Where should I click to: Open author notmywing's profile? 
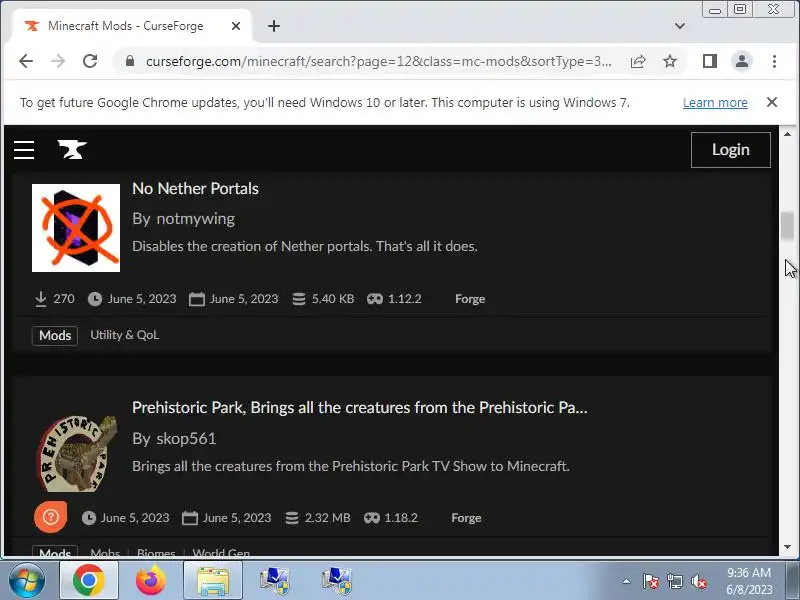coord(195,219)
